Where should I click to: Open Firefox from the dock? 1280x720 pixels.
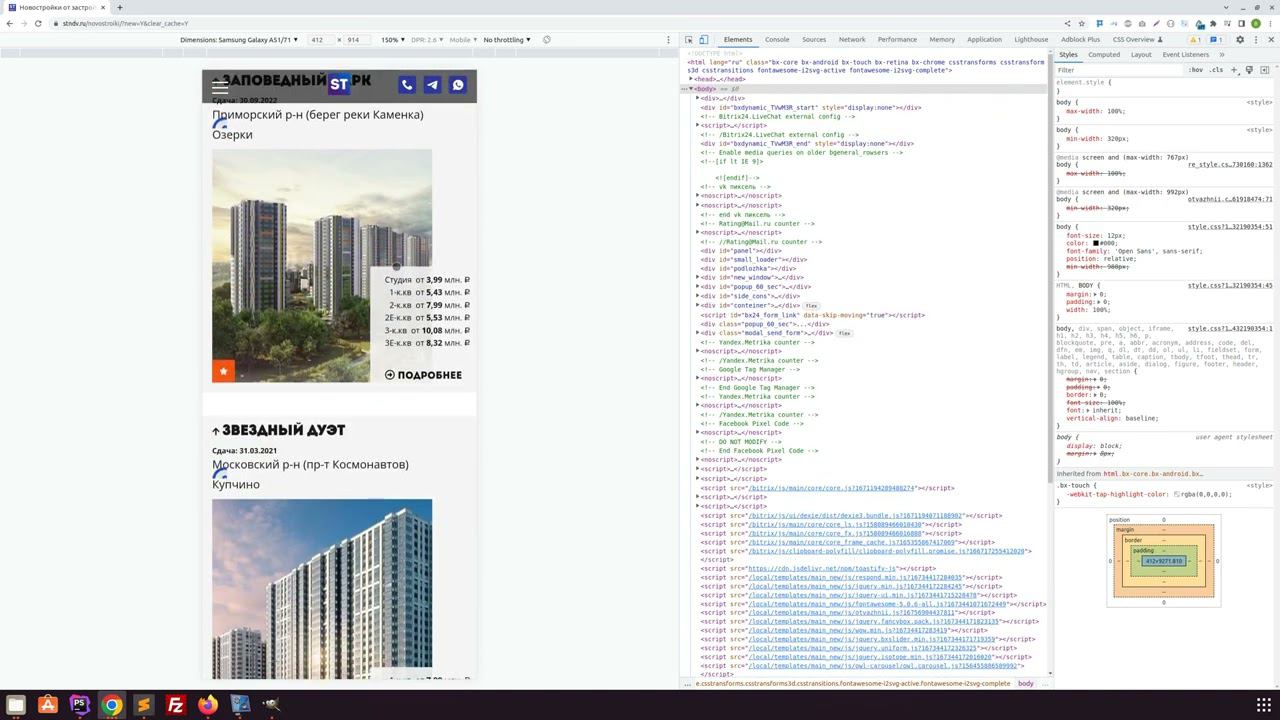[x=207, y=704]
